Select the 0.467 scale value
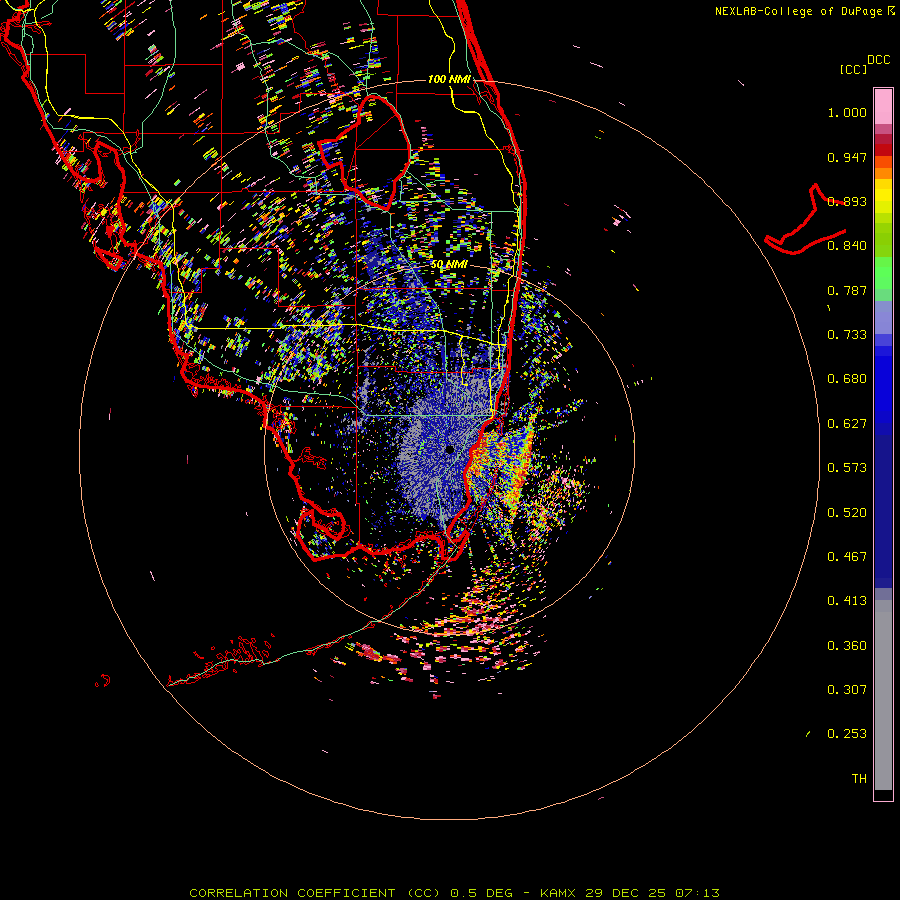Screen dimensions: 900x900 [847, 557]
